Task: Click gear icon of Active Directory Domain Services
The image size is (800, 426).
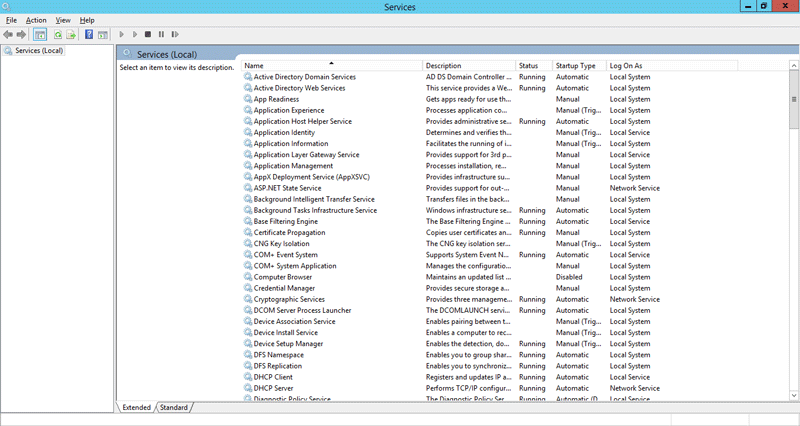Action: point(248,77)
